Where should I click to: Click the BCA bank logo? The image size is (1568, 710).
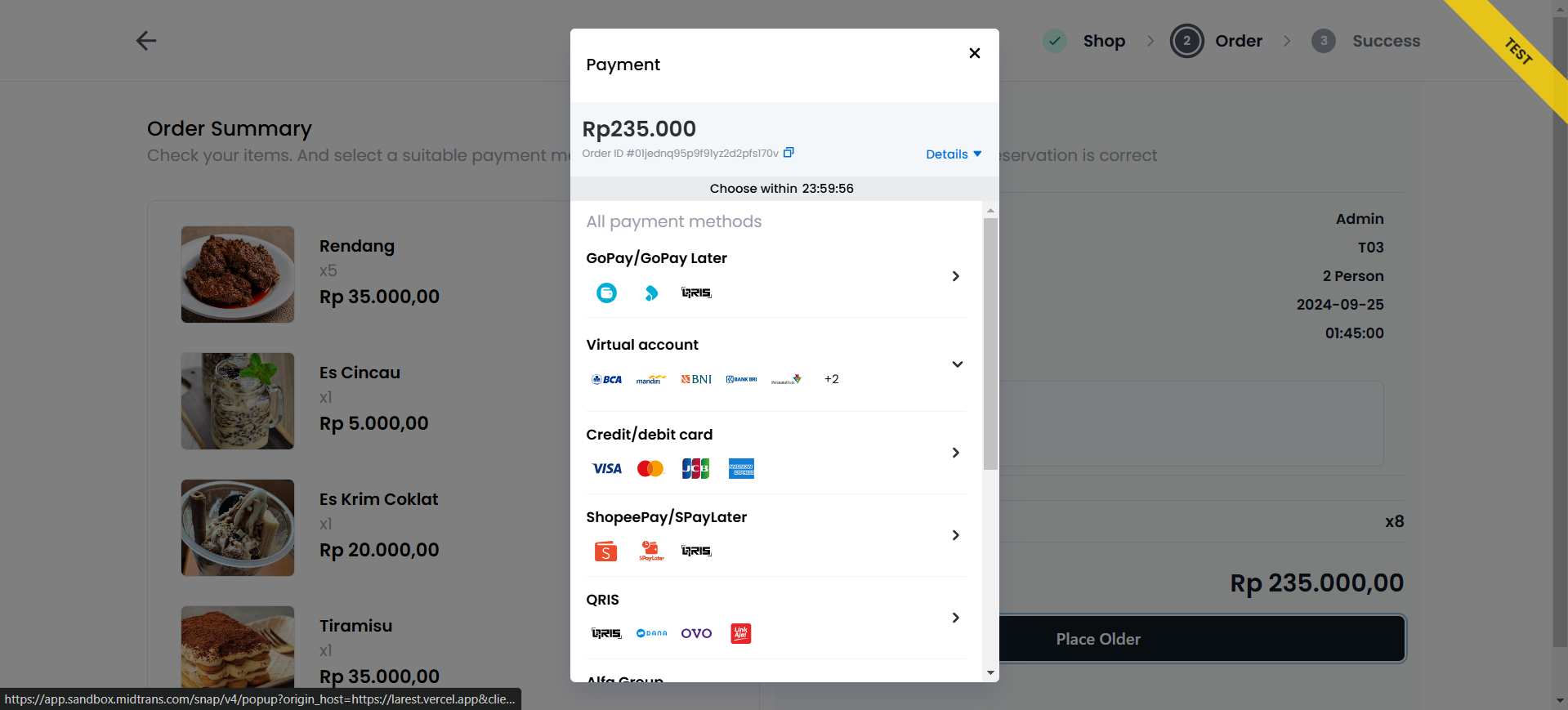pos(607,379)
